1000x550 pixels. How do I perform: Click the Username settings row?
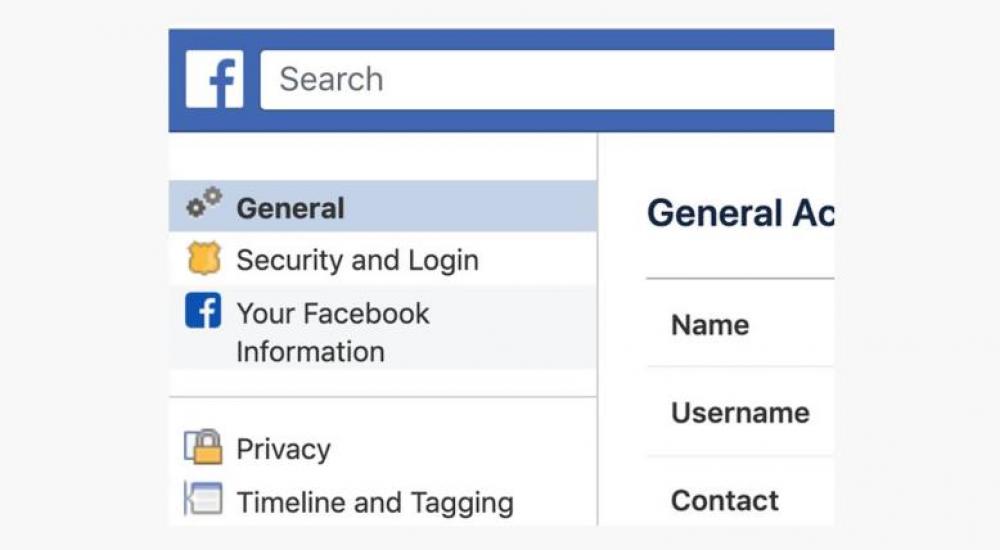[x=740, y=412]
